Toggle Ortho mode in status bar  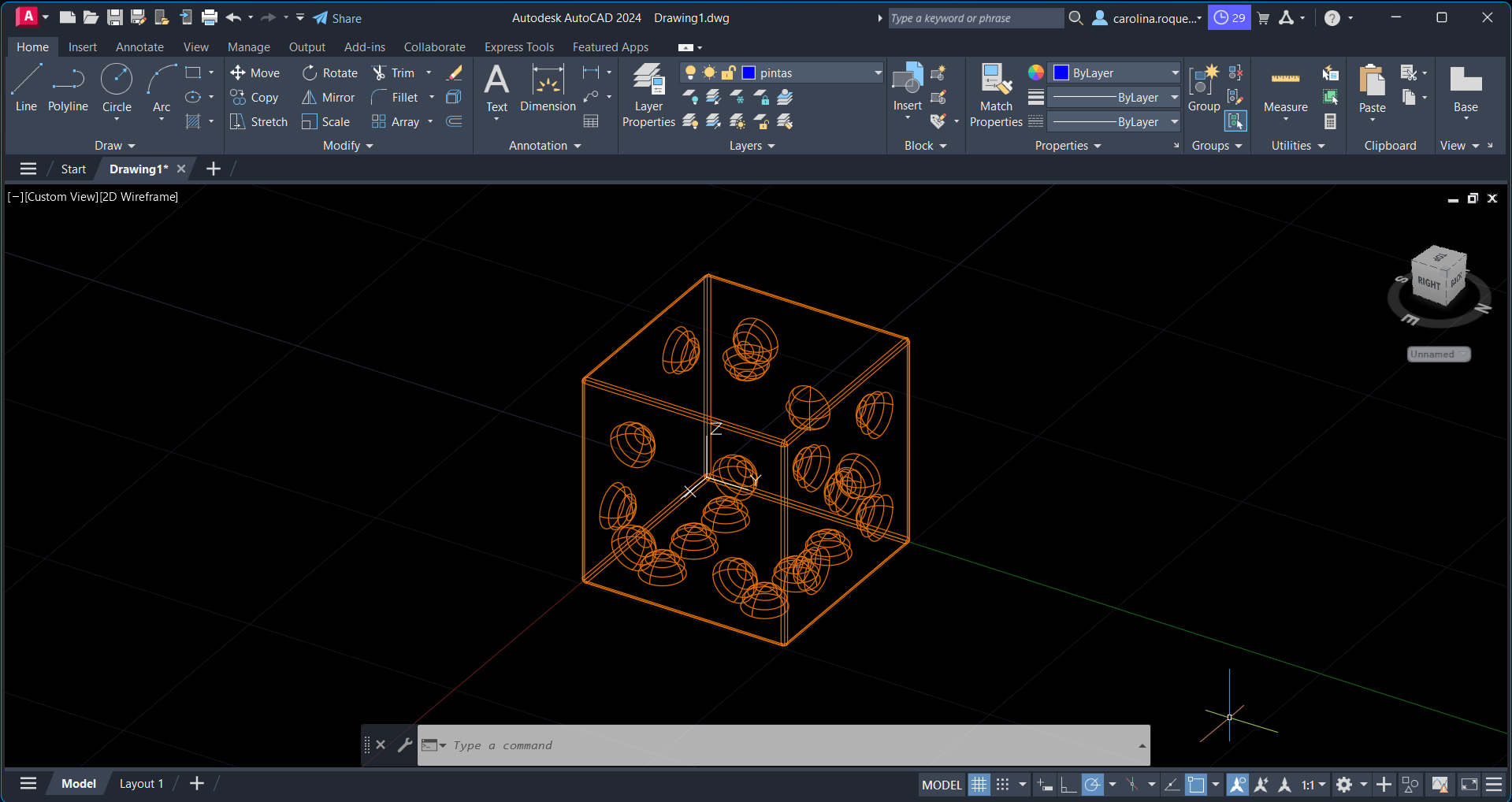(x=1068, y=785)
